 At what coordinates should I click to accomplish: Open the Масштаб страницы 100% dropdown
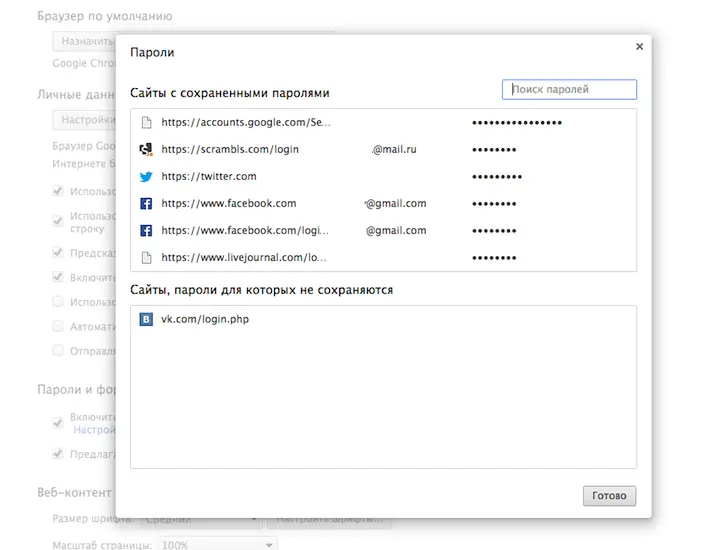coord(218,544)
